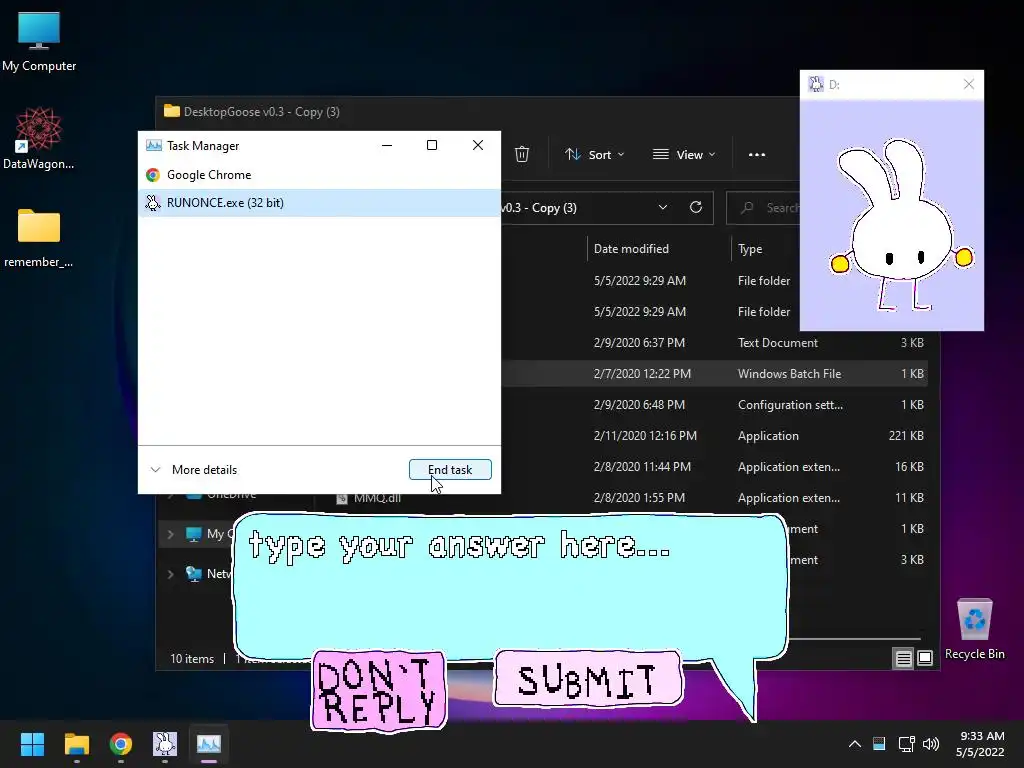Open Google Chrome from the taskbar

click(121, 744)
